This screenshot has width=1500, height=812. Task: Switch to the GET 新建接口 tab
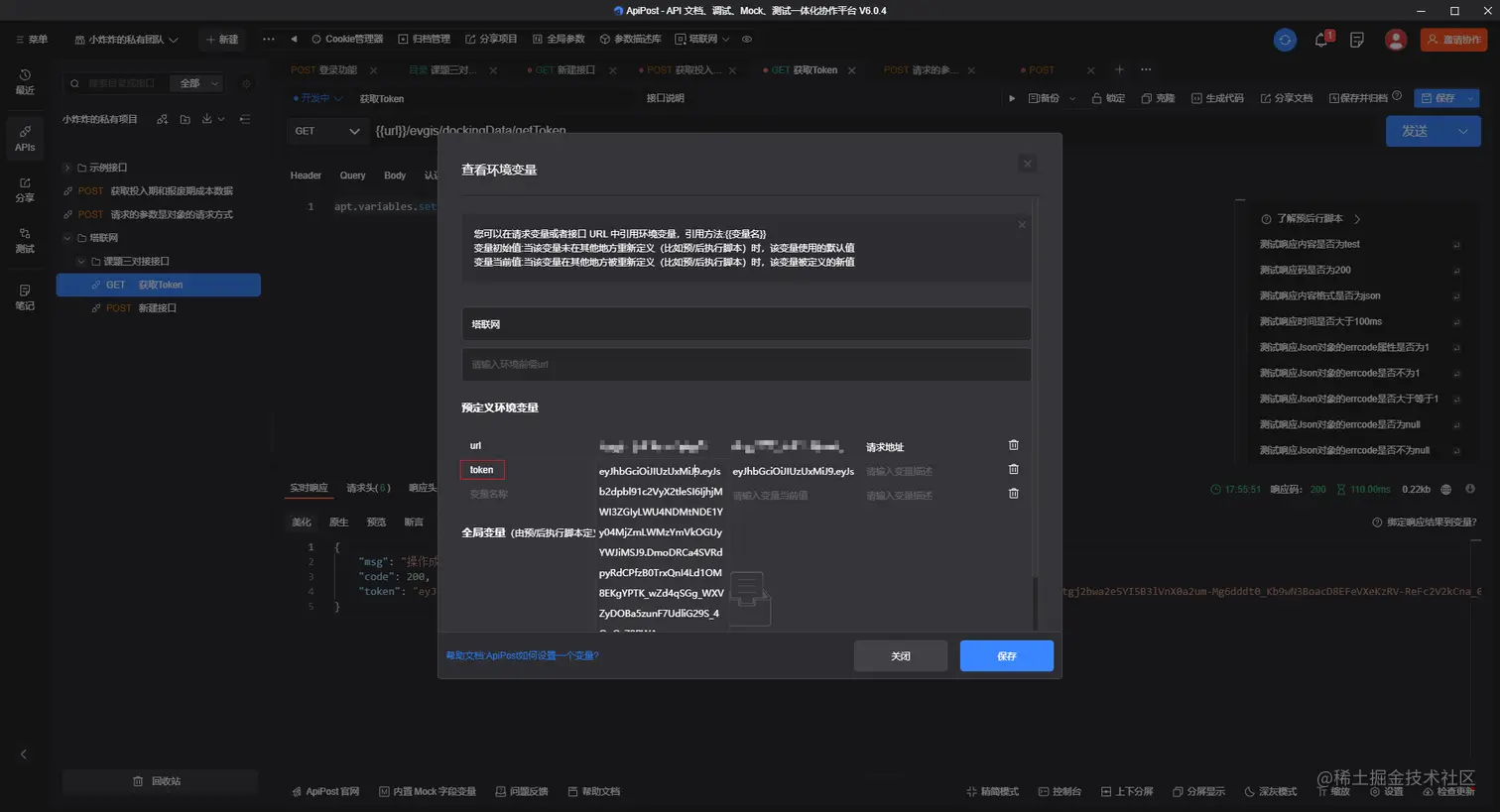[x=565, y=70]
